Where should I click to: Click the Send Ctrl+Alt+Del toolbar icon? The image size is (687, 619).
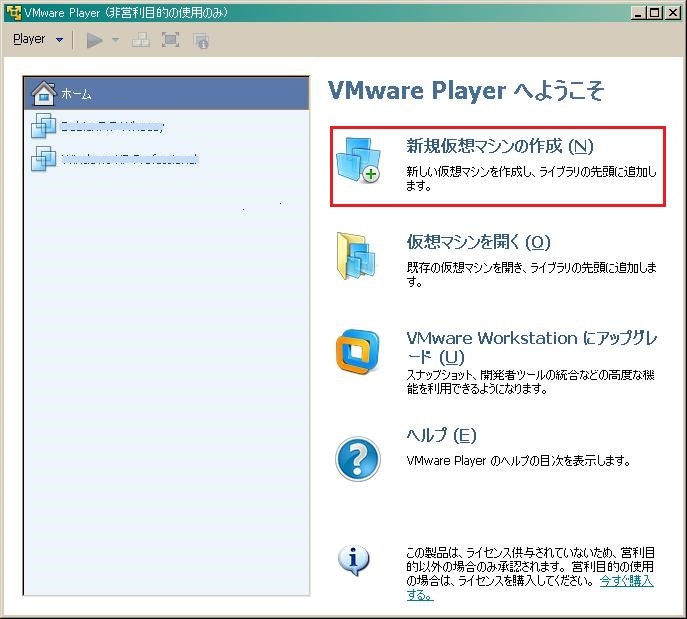(x=141, y=40)
